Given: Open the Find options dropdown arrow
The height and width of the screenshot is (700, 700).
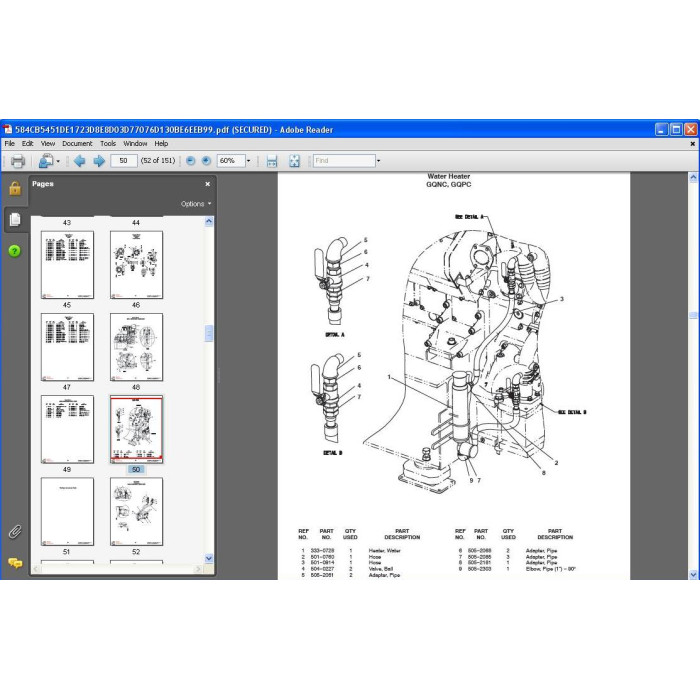Looking at the screenshot, I should click(379, 161).
